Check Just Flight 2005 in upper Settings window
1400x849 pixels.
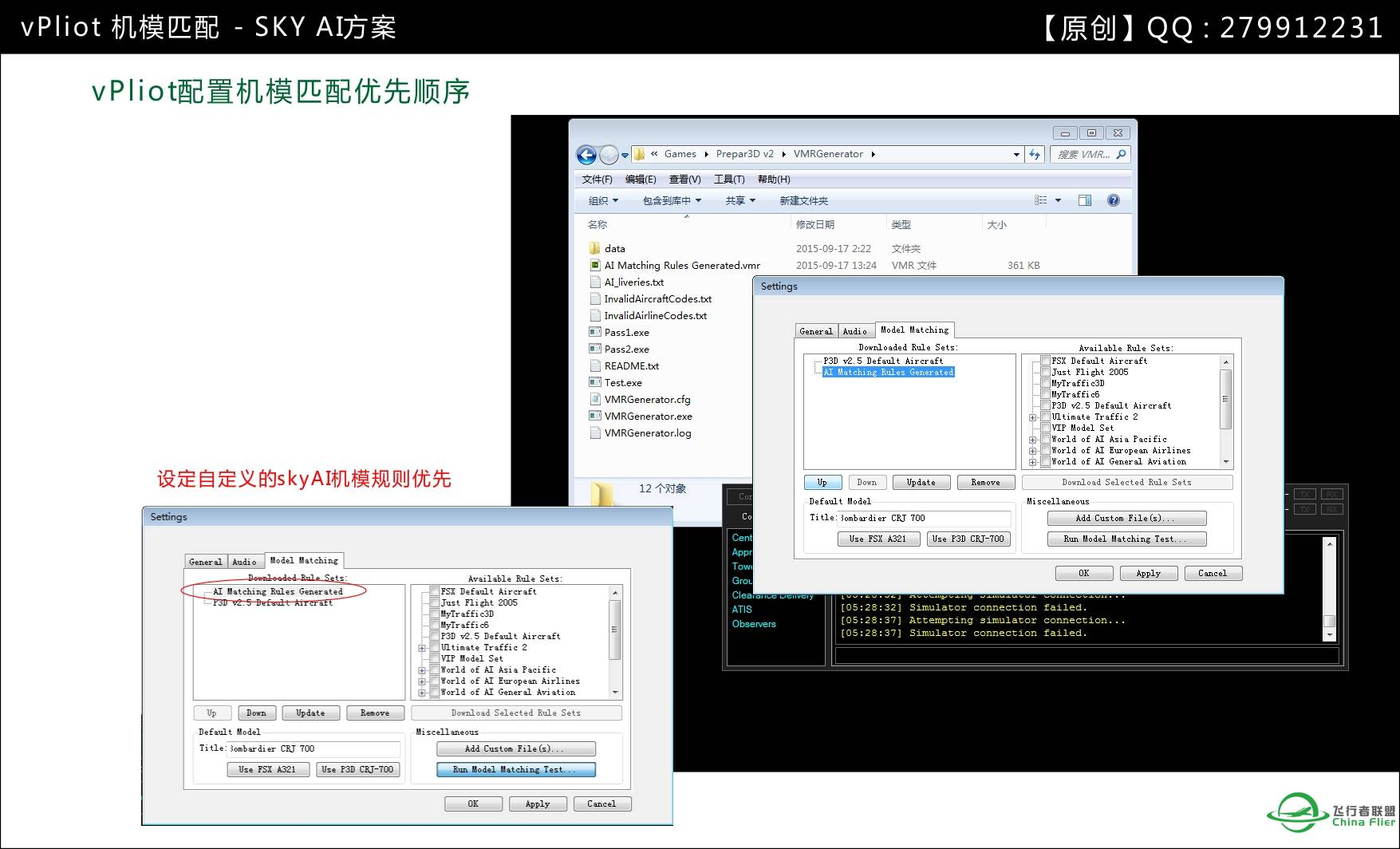tap(1045, 372)
